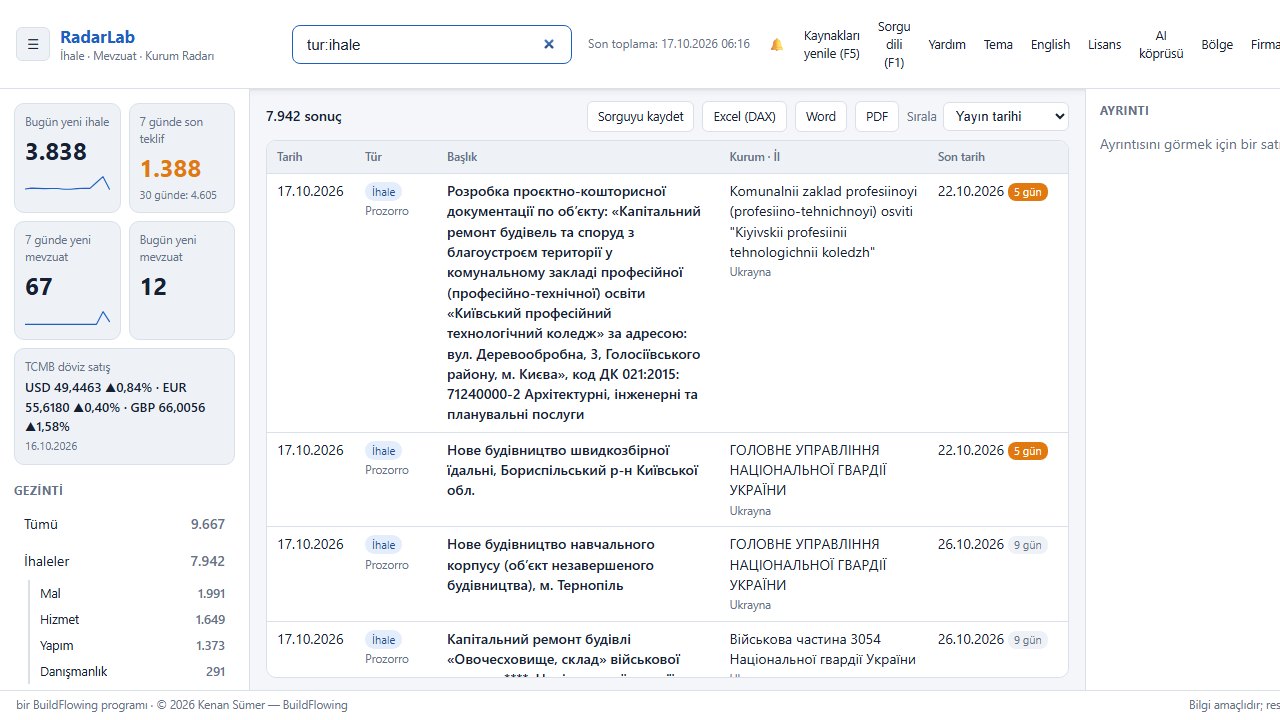Clear the search query with X icon
The height and width of the screenshot is (720, 1280).
548,44
